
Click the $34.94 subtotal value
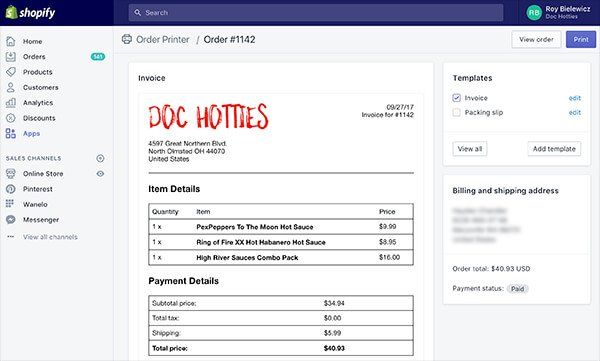tap(334, 303)
